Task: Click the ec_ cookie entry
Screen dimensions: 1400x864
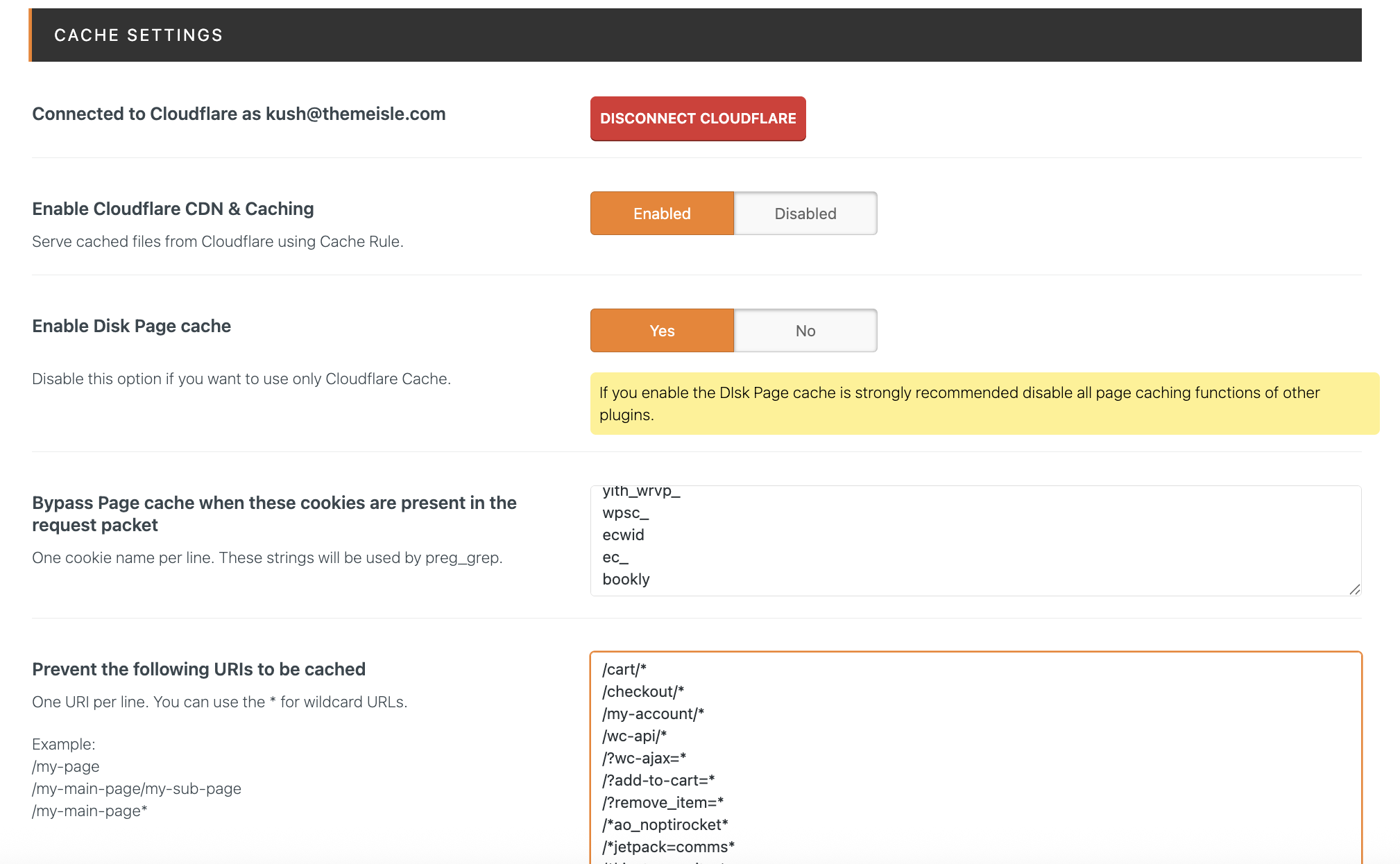Action: click(x=615, y=558)
